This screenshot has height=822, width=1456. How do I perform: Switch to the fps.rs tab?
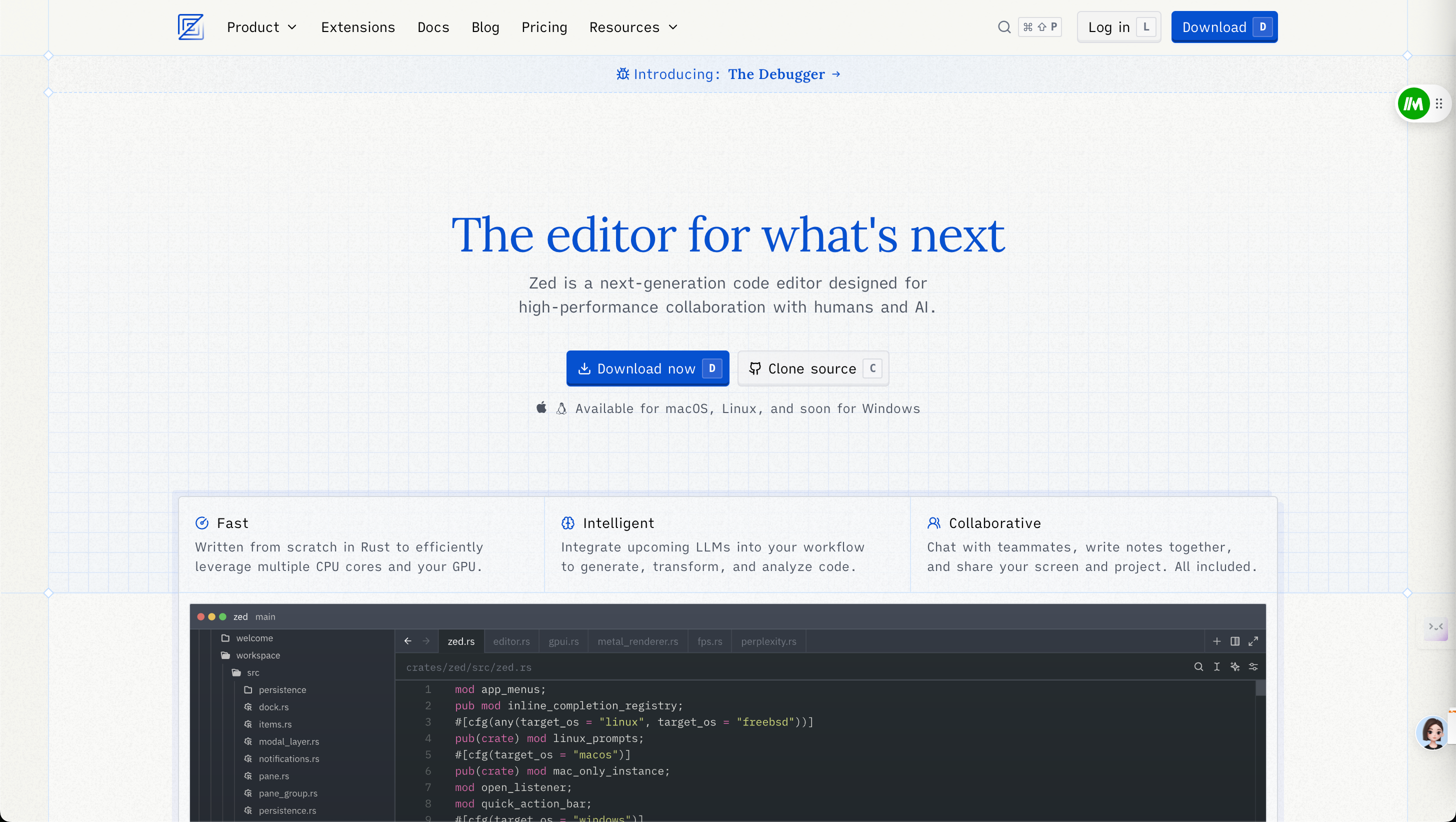tap(710, 641)
